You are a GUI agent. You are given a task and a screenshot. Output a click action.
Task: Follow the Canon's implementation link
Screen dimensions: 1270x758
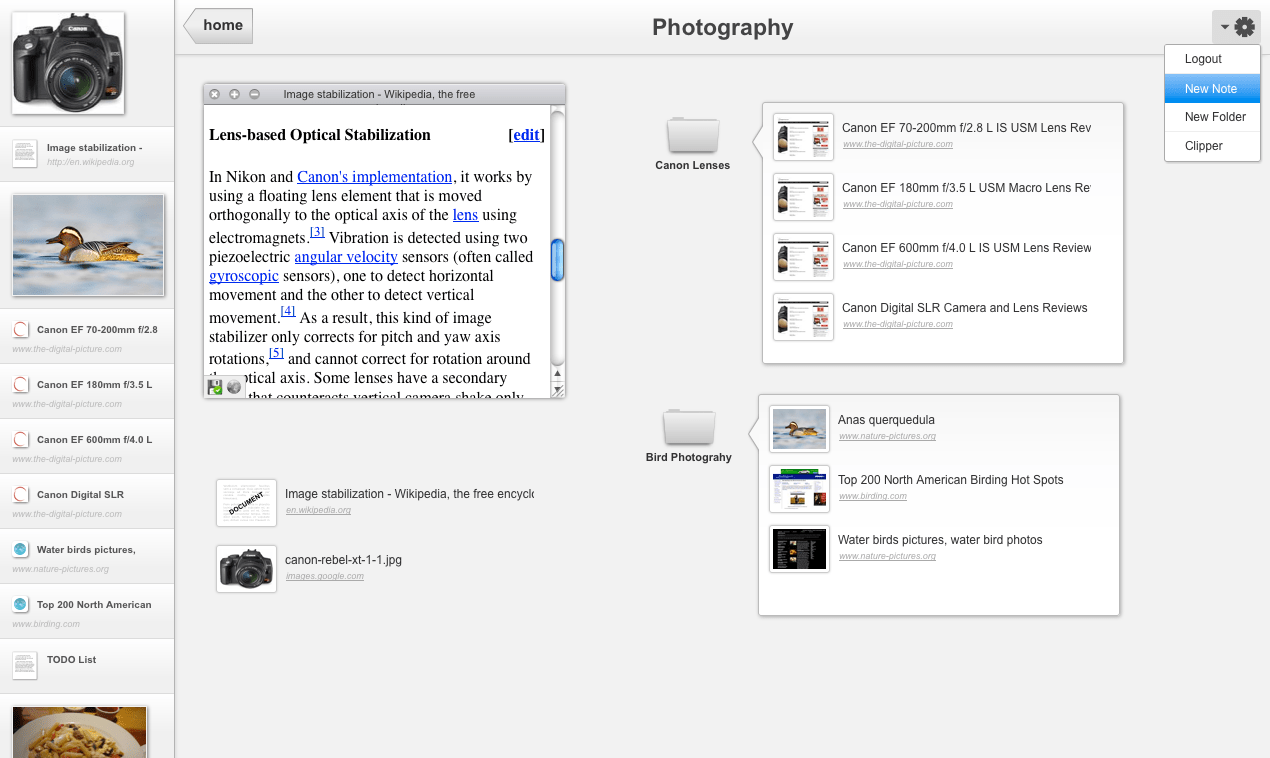pyautogui.click(x=374, y=177)
